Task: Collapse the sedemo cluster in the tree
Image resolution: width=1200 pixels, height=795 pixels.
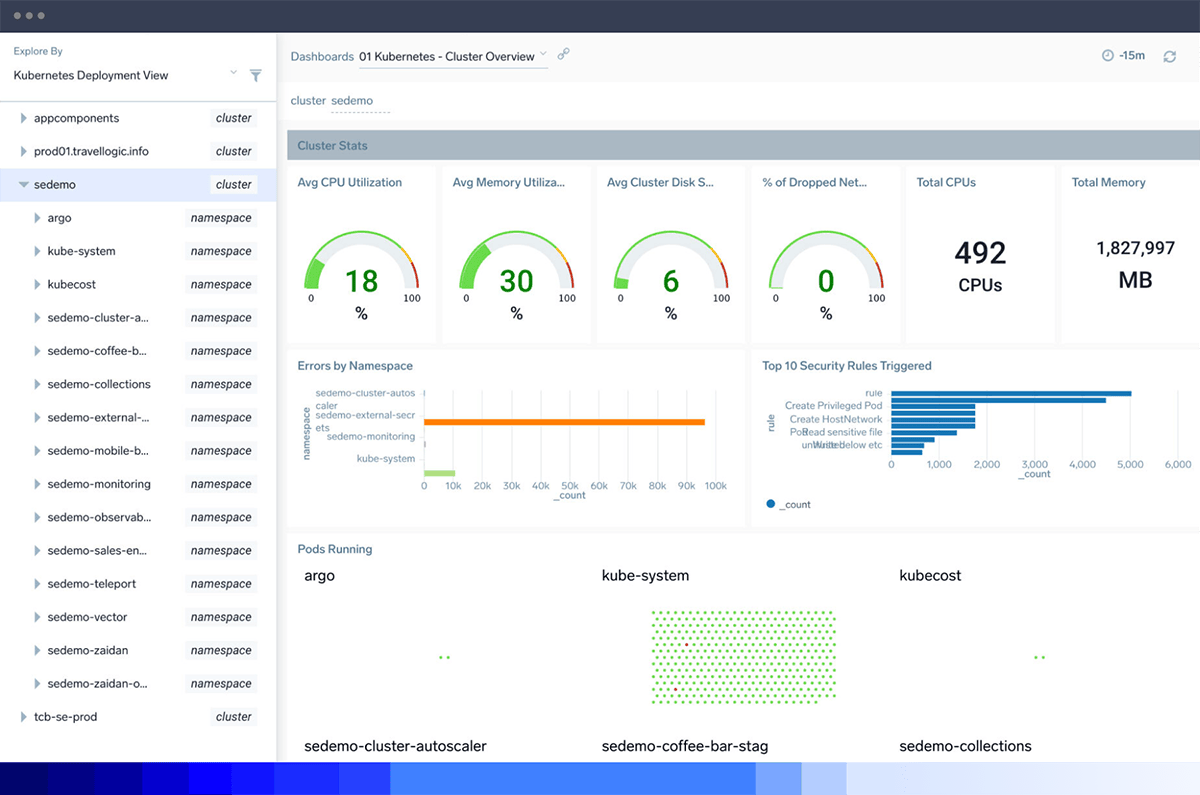Action: click(22, 184)
